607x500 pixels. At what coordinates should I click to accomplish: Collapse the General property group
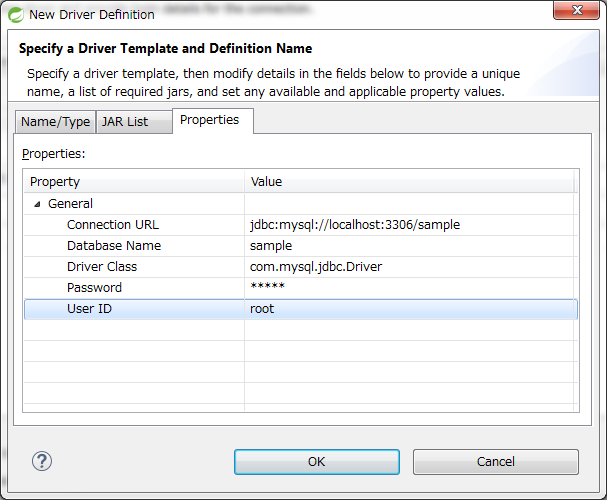(38, 204)
